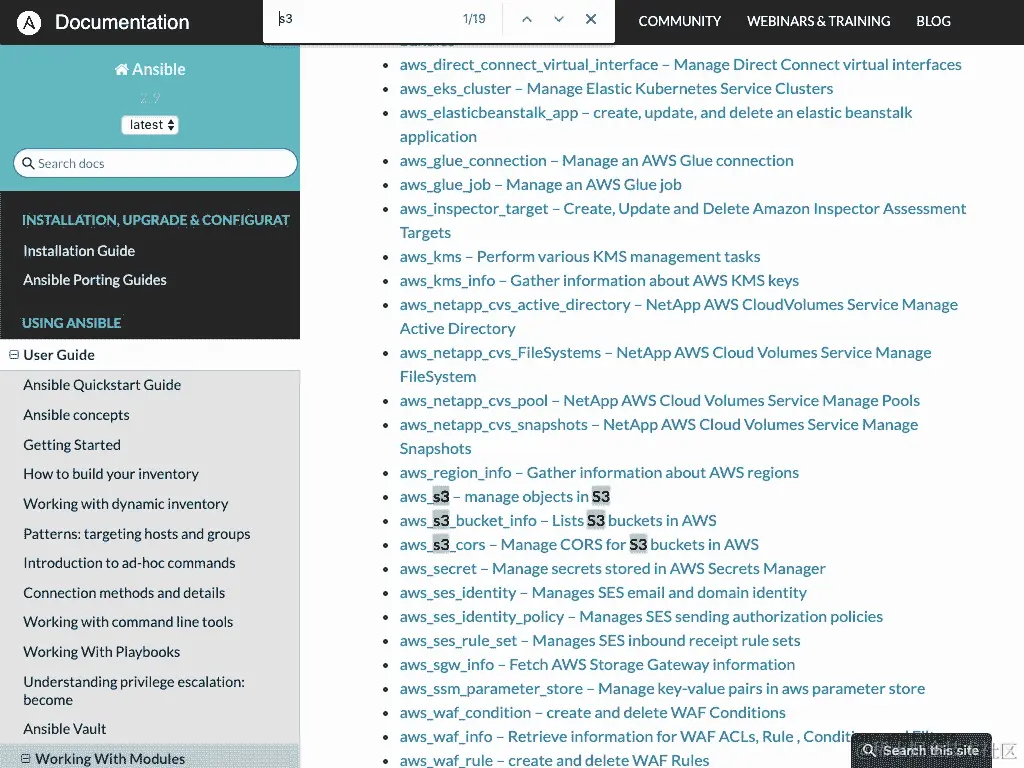Image resolution: width=1024 pixels, height=768 pixels.
Task: Open aws_sgw_info module link
Action: [598, 665]
